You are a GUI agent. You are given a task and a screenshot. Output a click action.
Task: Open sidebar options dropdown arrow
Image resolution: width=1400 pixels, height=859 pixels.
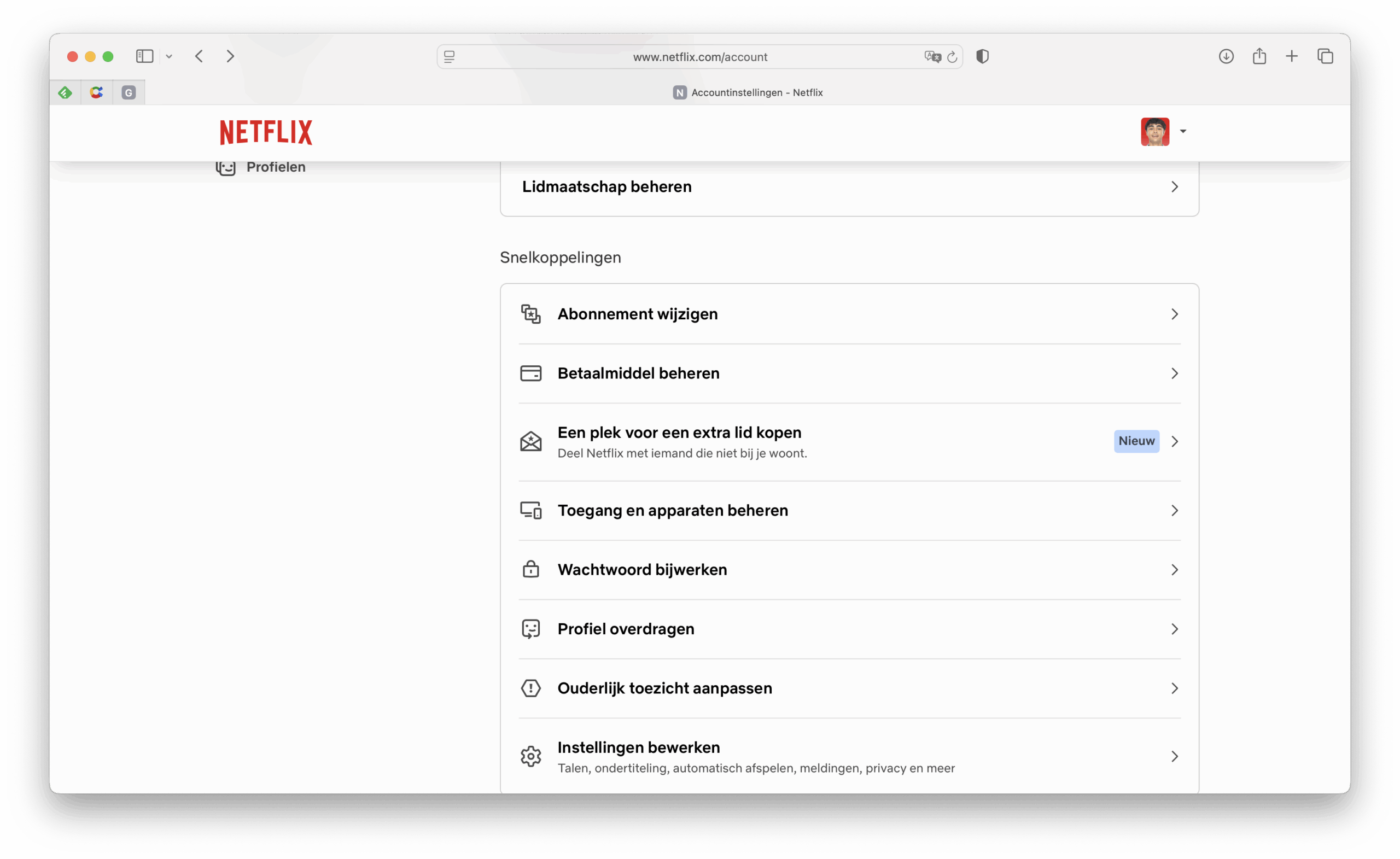click(x=169, y=56)
